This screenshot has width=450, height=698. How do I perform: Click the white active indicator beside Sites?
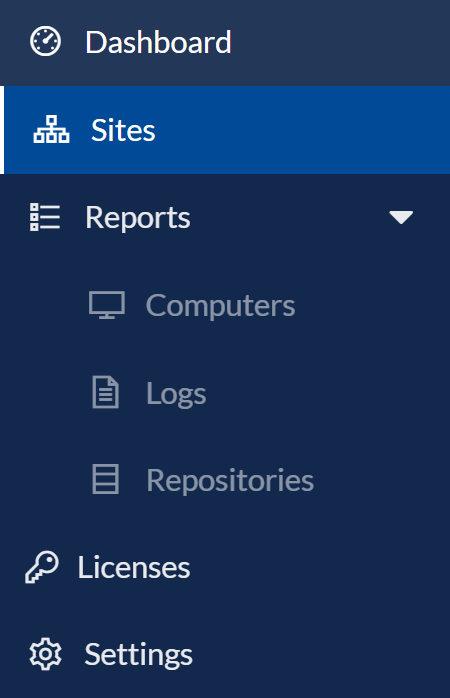[2, 130]
